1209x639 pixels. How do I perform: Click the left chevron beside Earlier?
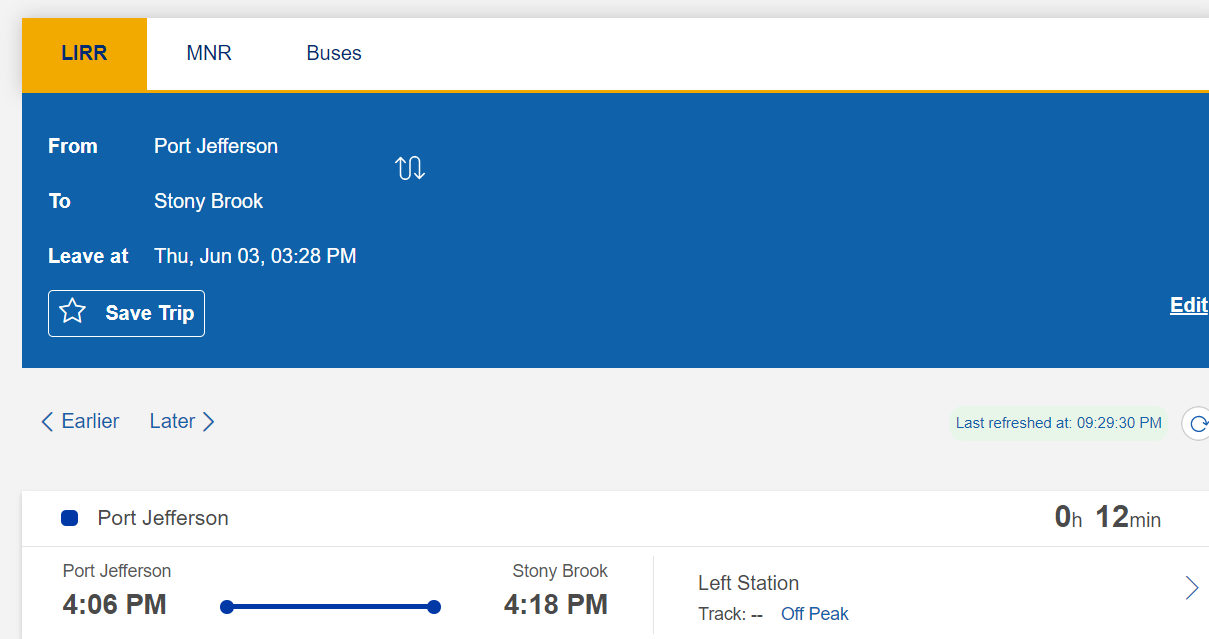click(x=47, y=422)
